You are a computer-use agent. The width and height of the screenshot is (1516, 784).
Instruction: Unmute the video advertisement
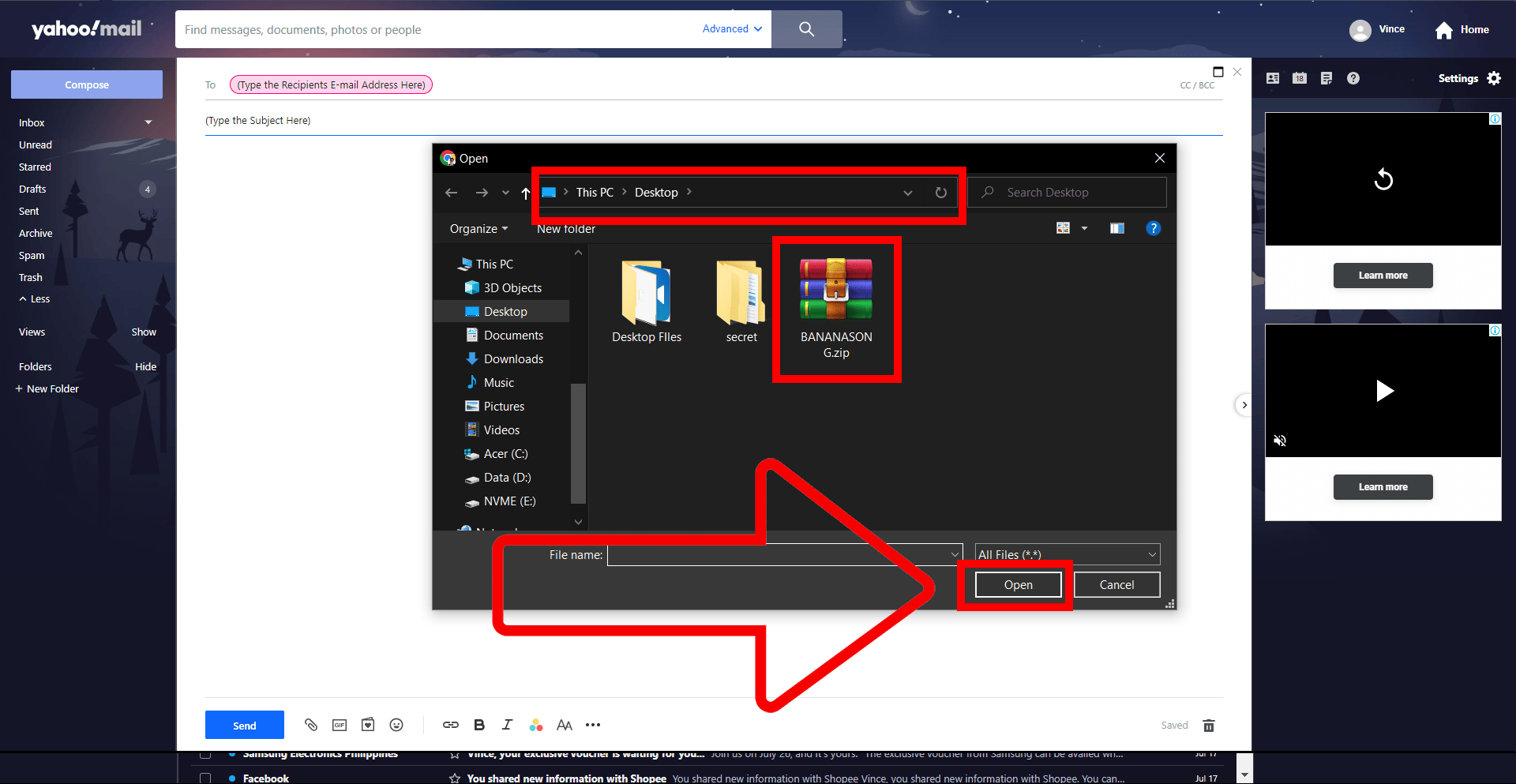1280,441
